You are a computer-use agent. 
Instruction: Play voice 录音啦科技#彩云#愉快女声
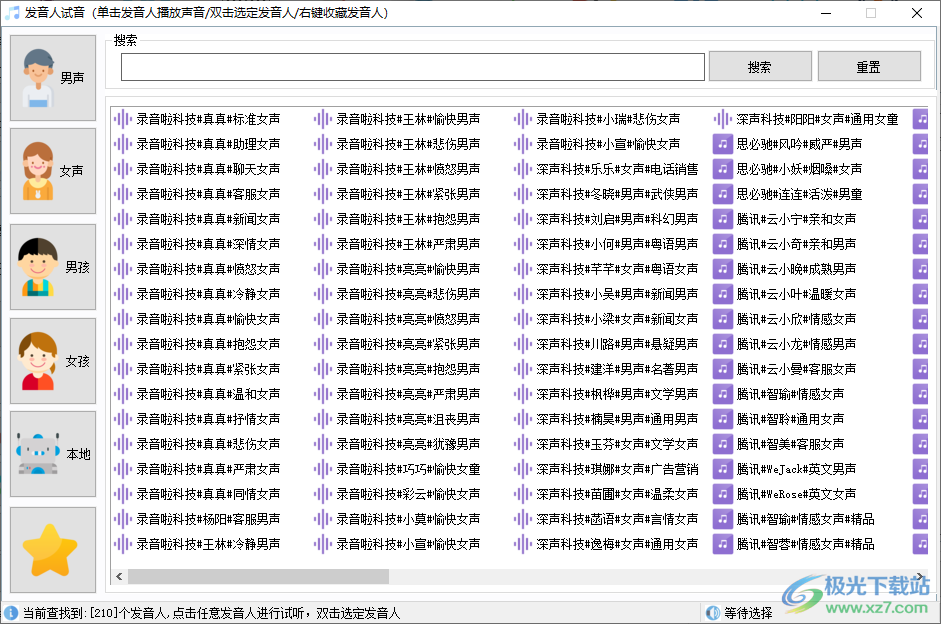[408, 494]
